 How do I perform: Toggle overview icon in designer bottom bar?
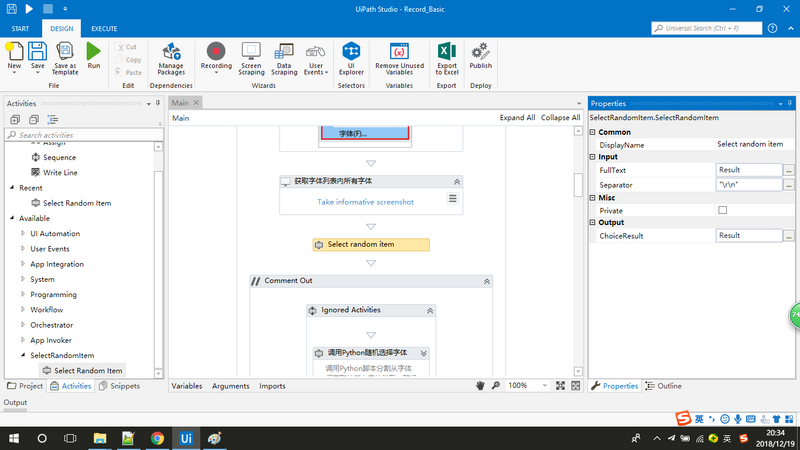(576, 386)
